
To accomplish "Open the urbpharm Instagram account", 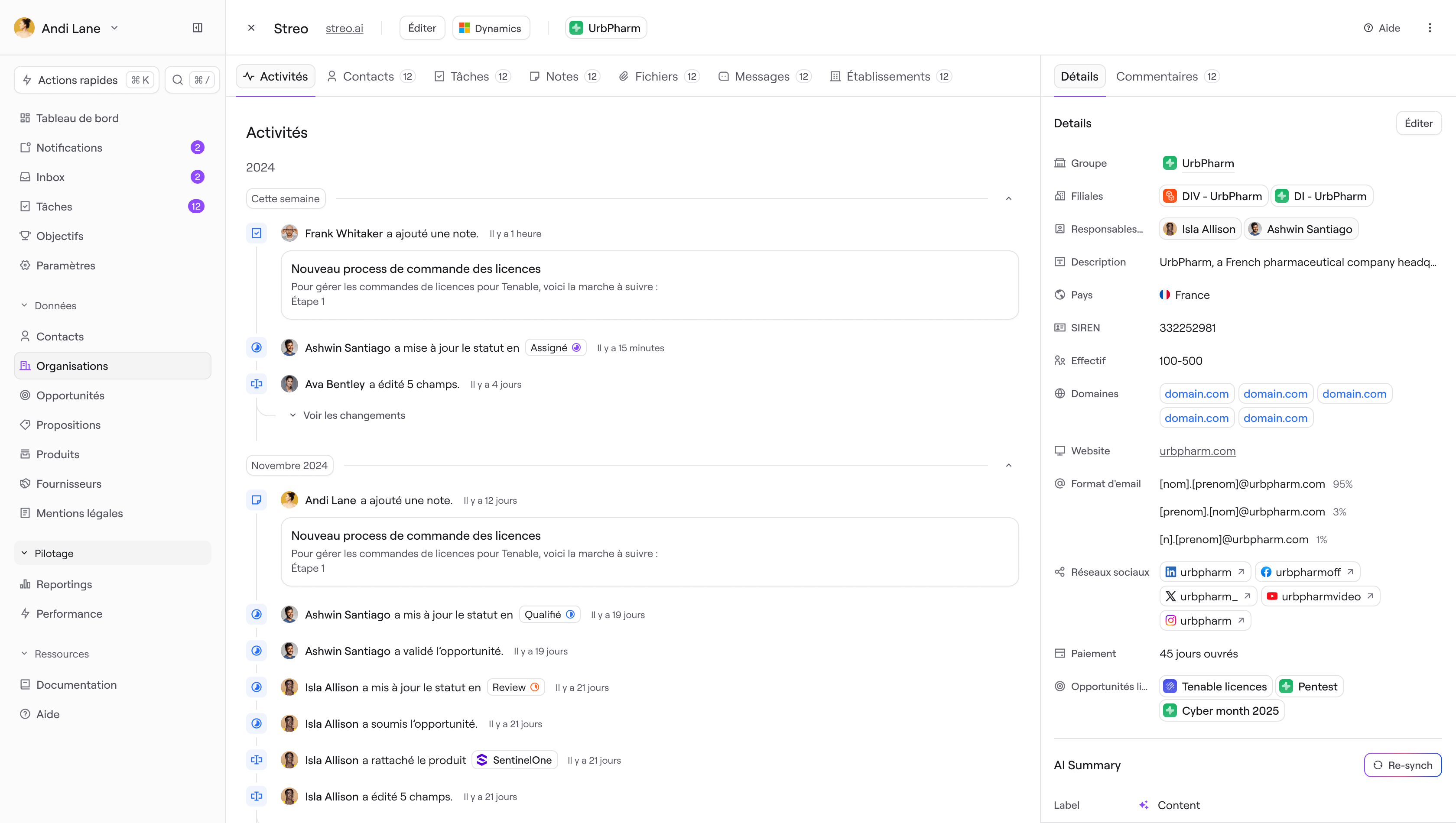I will (1205, 620).
